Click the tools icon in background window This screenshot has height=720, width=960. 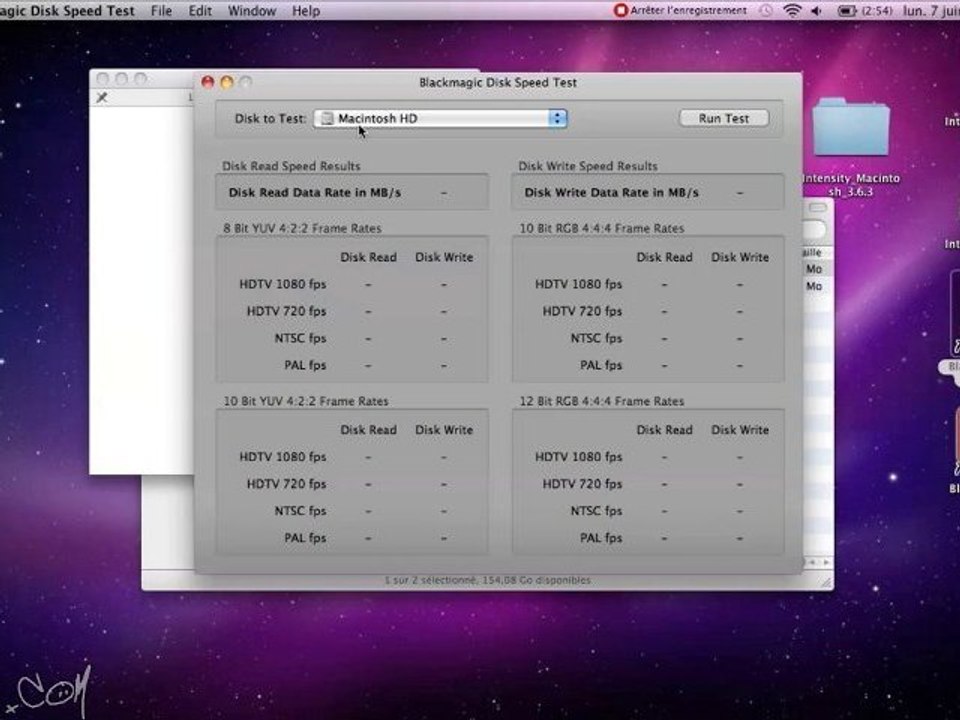coord(102,97)
